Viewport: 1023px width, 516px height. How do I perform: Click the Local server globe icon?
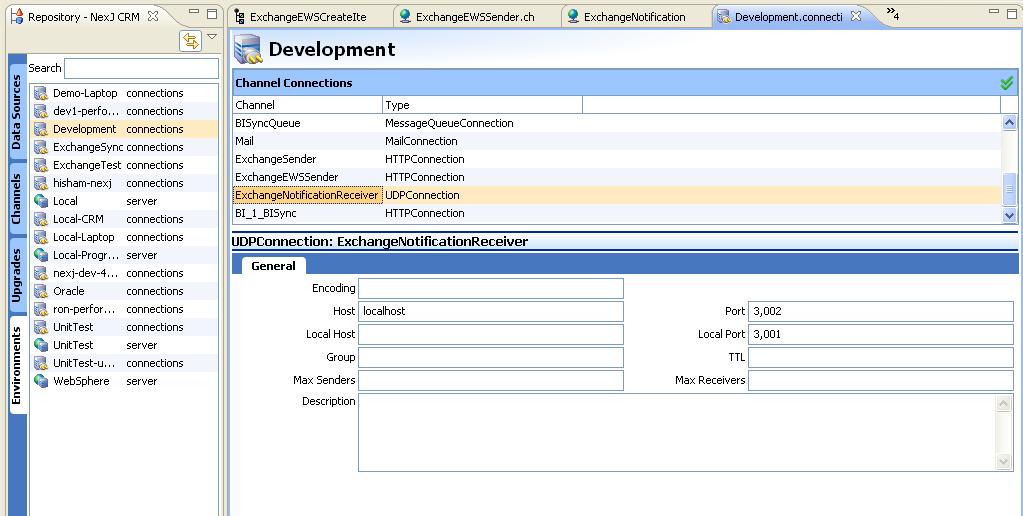coord(41,201)
